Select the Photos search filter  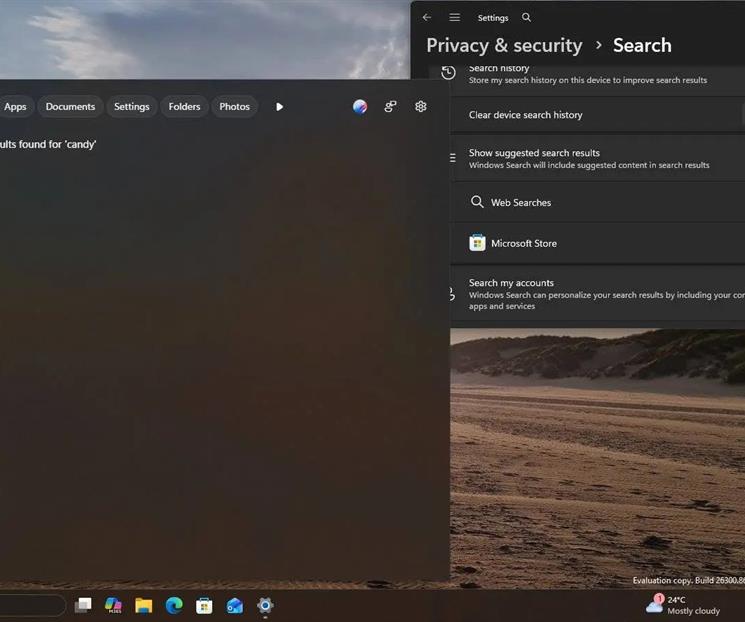(x=234, y=107)
